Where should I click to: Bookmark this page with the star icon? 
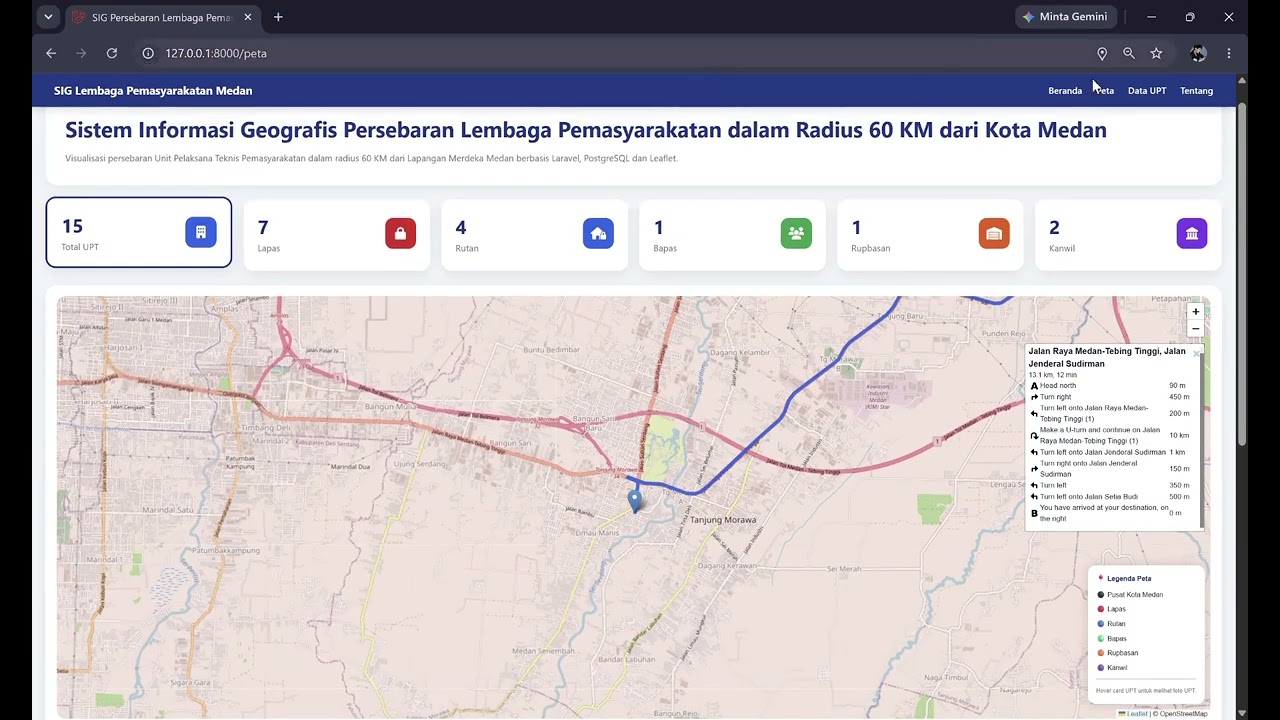point(1156,53)
